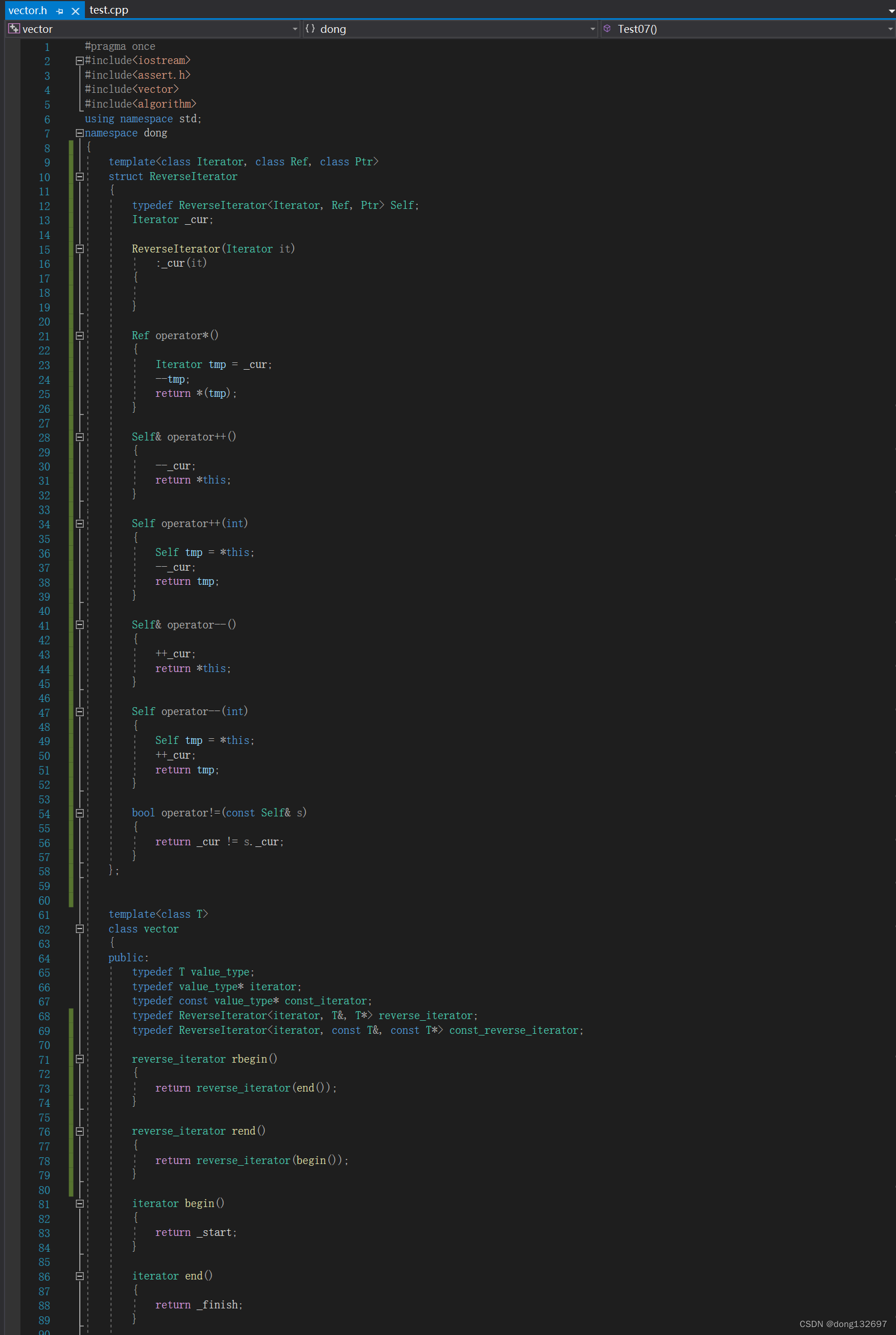
Task: Click 'using namespace std;' line
Action: click(x=143, y=119)
